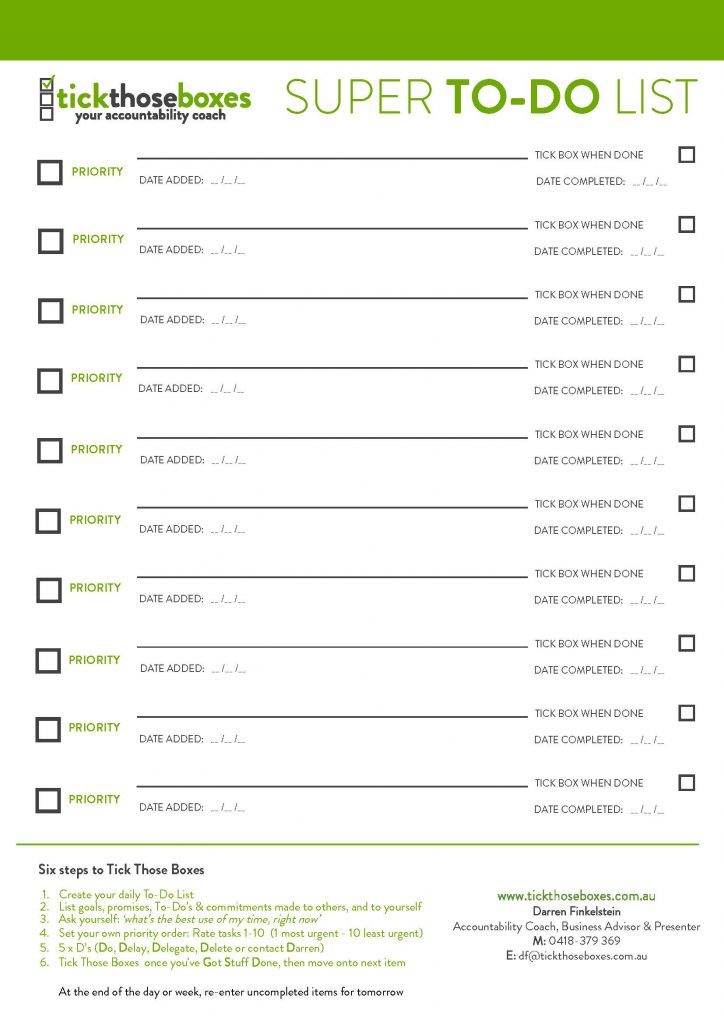Click the sixth row's Date Added field
This screenshot has height=1024, width=724.
[228, 530]
